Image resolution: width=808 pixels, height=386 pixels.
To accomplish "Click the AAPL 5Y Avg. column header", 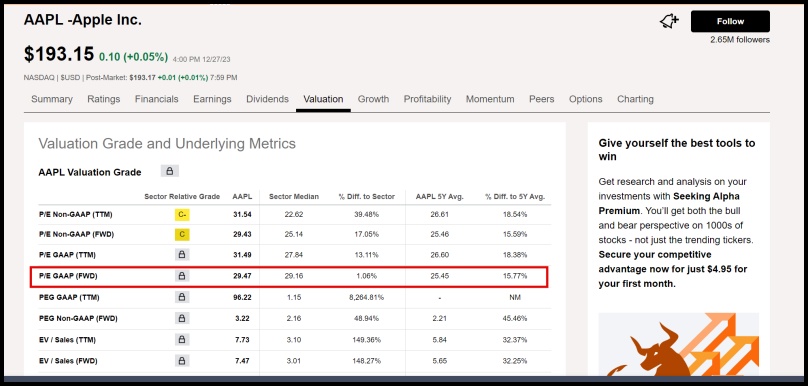I will (x=440, y=196).
